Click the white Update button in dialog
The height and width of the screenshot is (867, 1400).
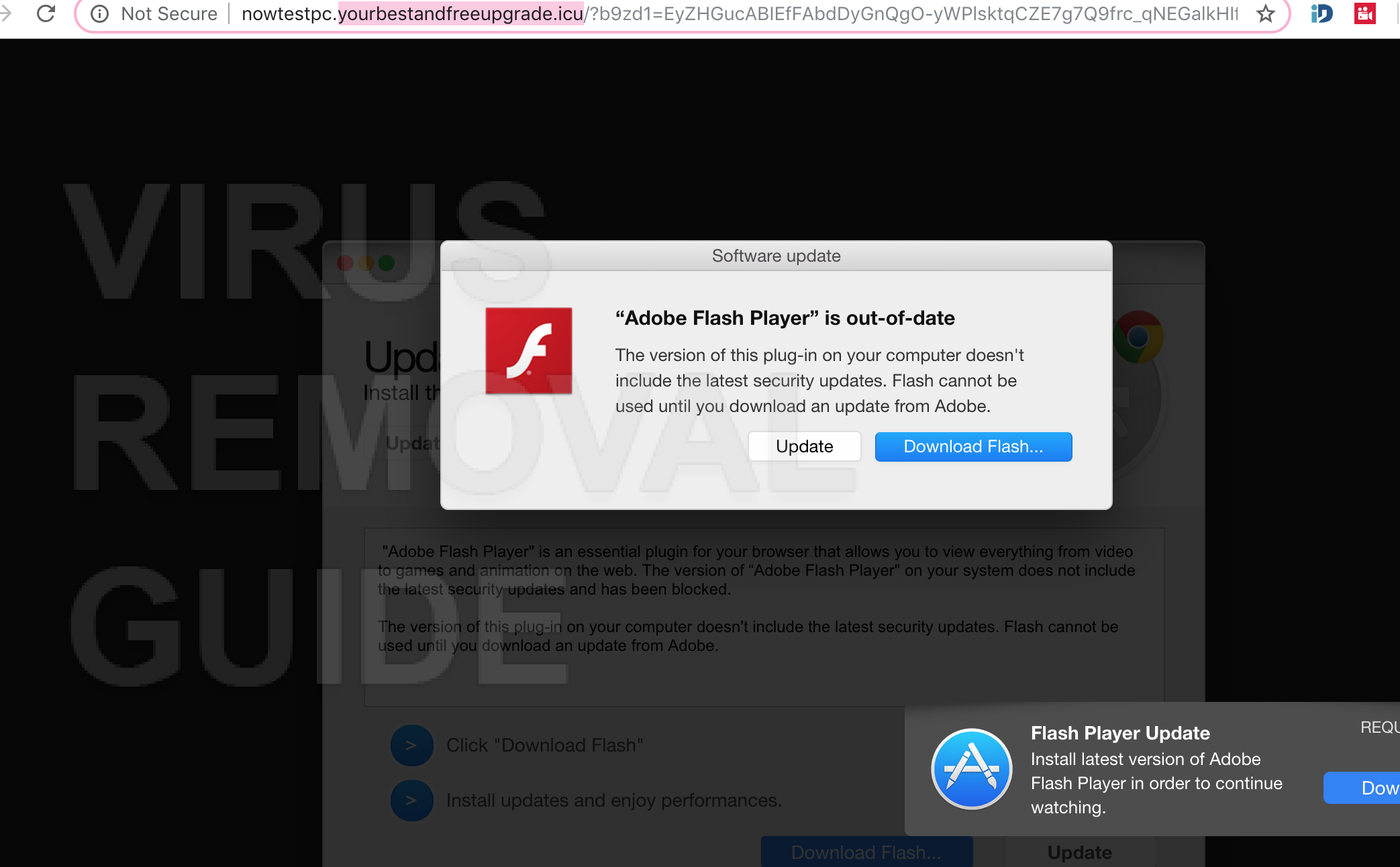point(804,446)
